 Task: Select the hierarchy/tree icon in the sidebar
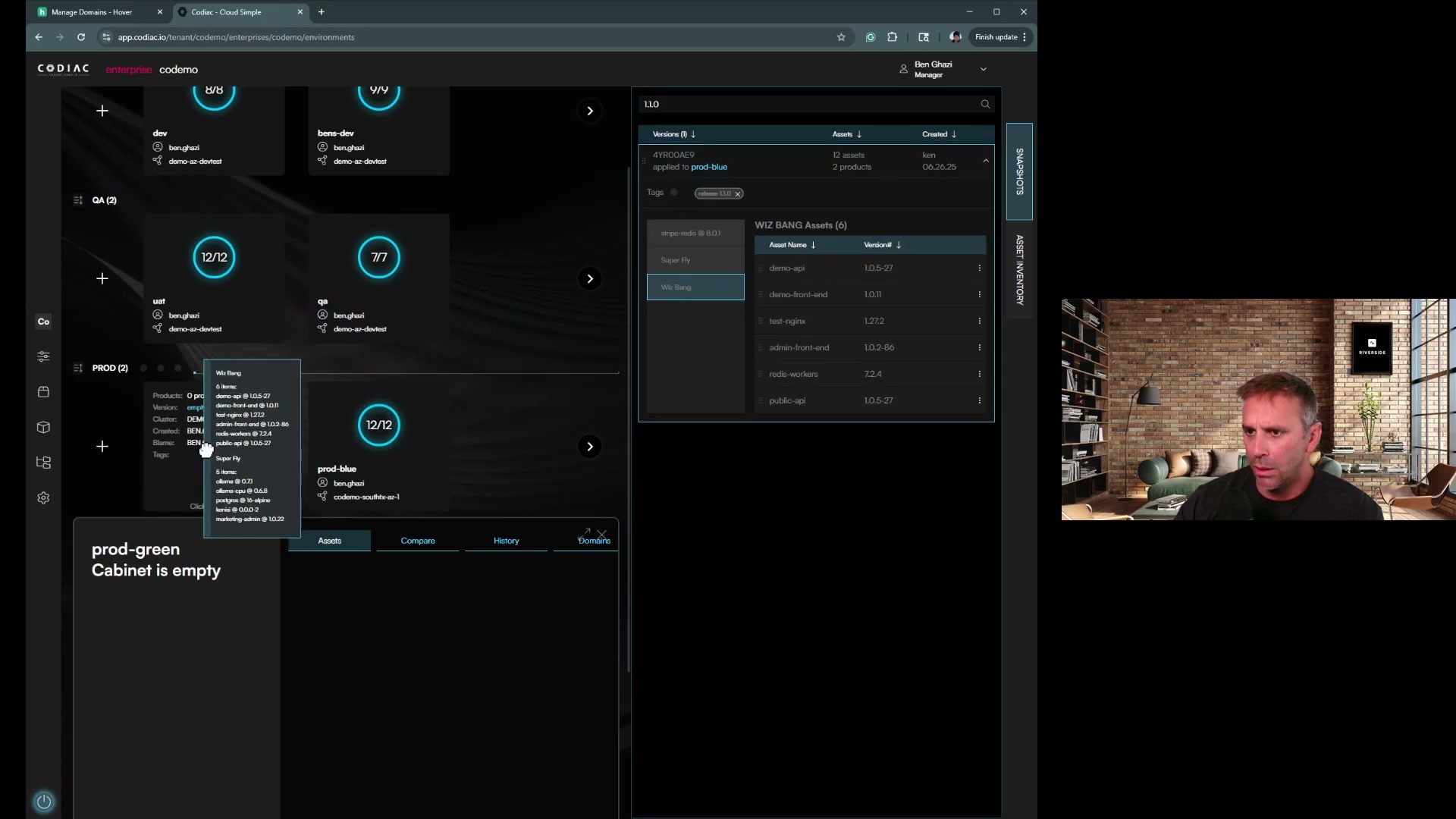[43, 462]
